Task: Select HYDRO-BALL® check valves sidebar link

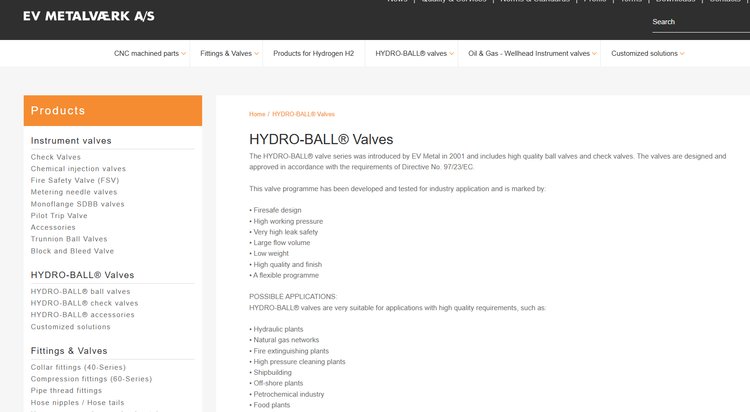Action: (84, 303)
